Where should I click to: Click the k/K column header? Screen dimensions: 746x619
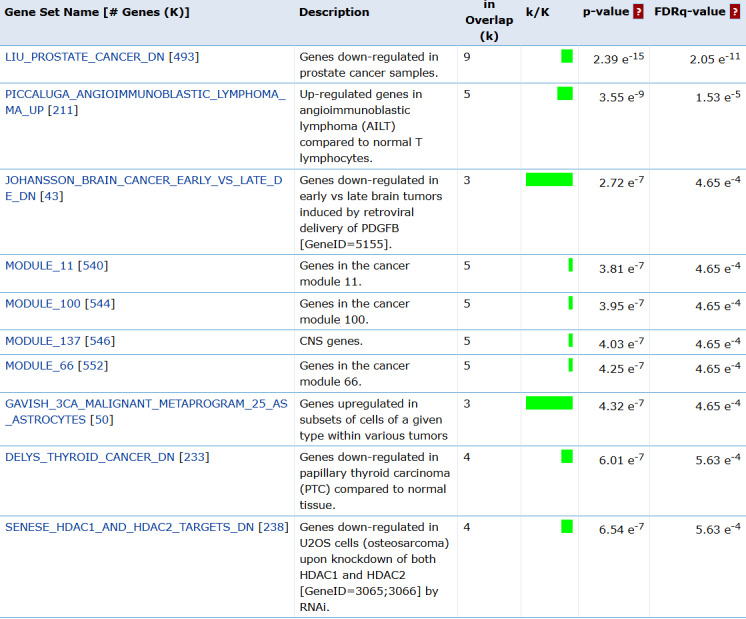539,12
